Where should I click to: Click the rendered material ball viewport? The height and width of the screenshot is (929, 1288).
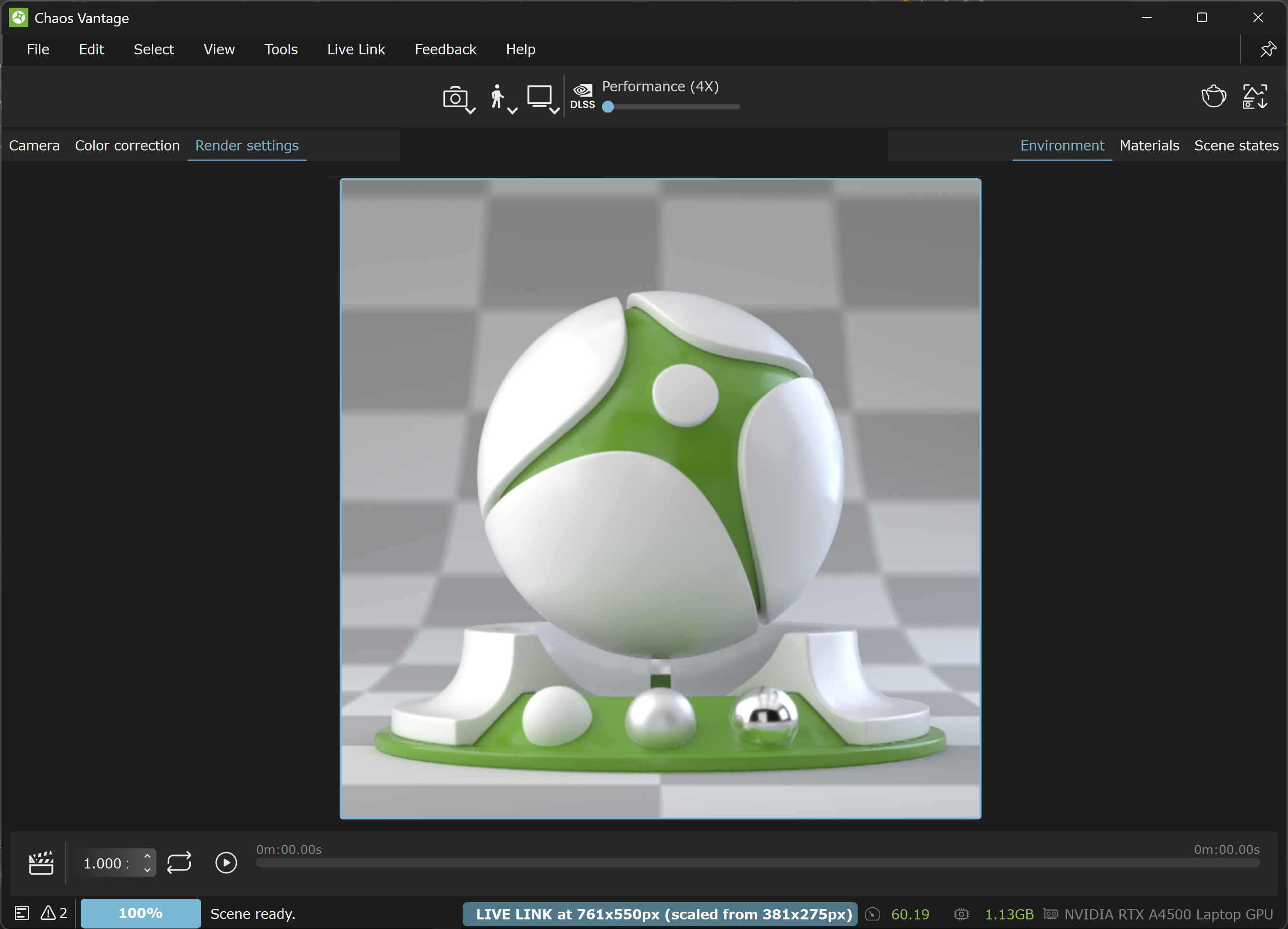pos(660,498)
